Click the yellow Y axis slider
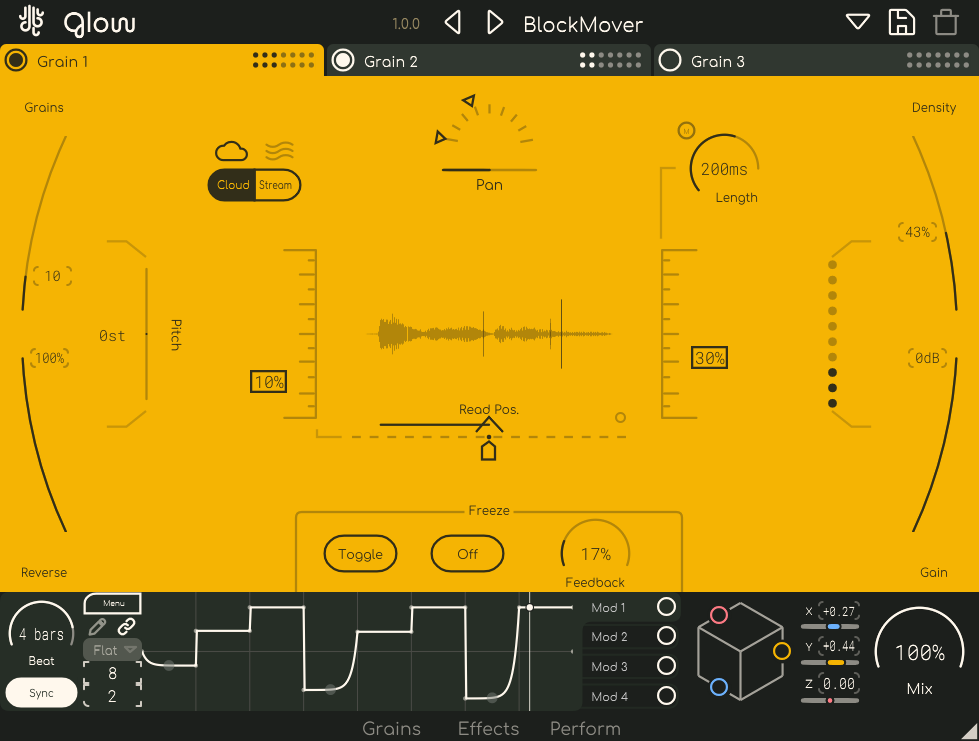979x741 pixels. pos(830,662)
